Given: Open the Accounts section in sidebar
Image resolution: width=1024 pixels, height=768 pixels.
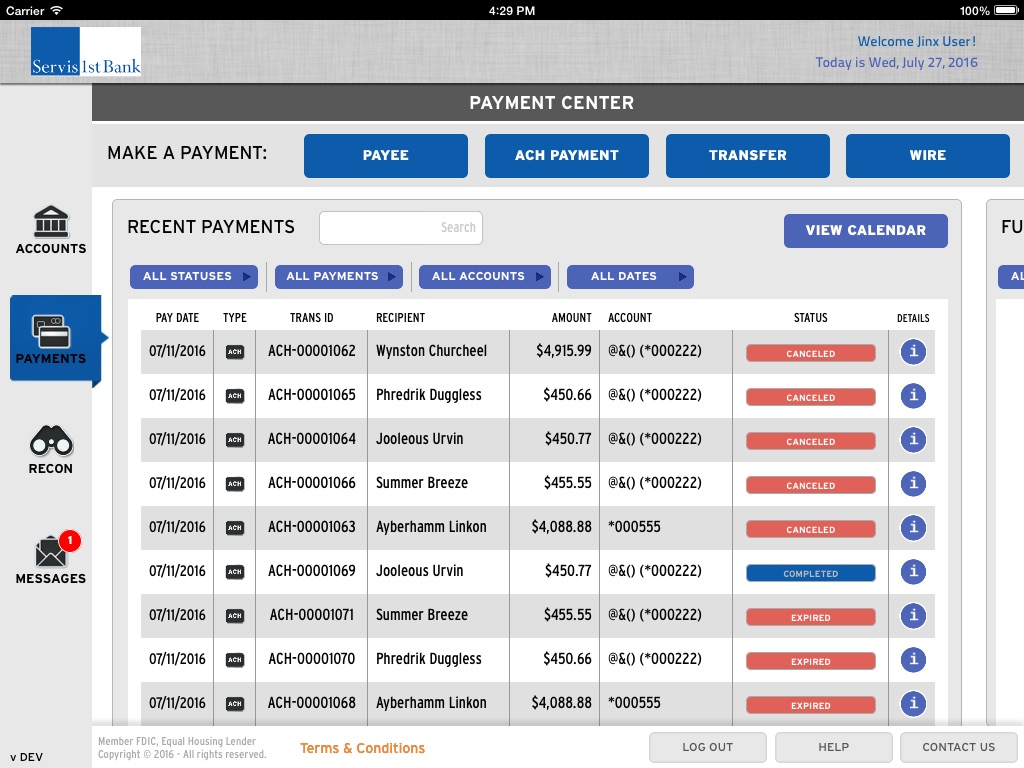Looking at the screenshot, I should point(51,230).
